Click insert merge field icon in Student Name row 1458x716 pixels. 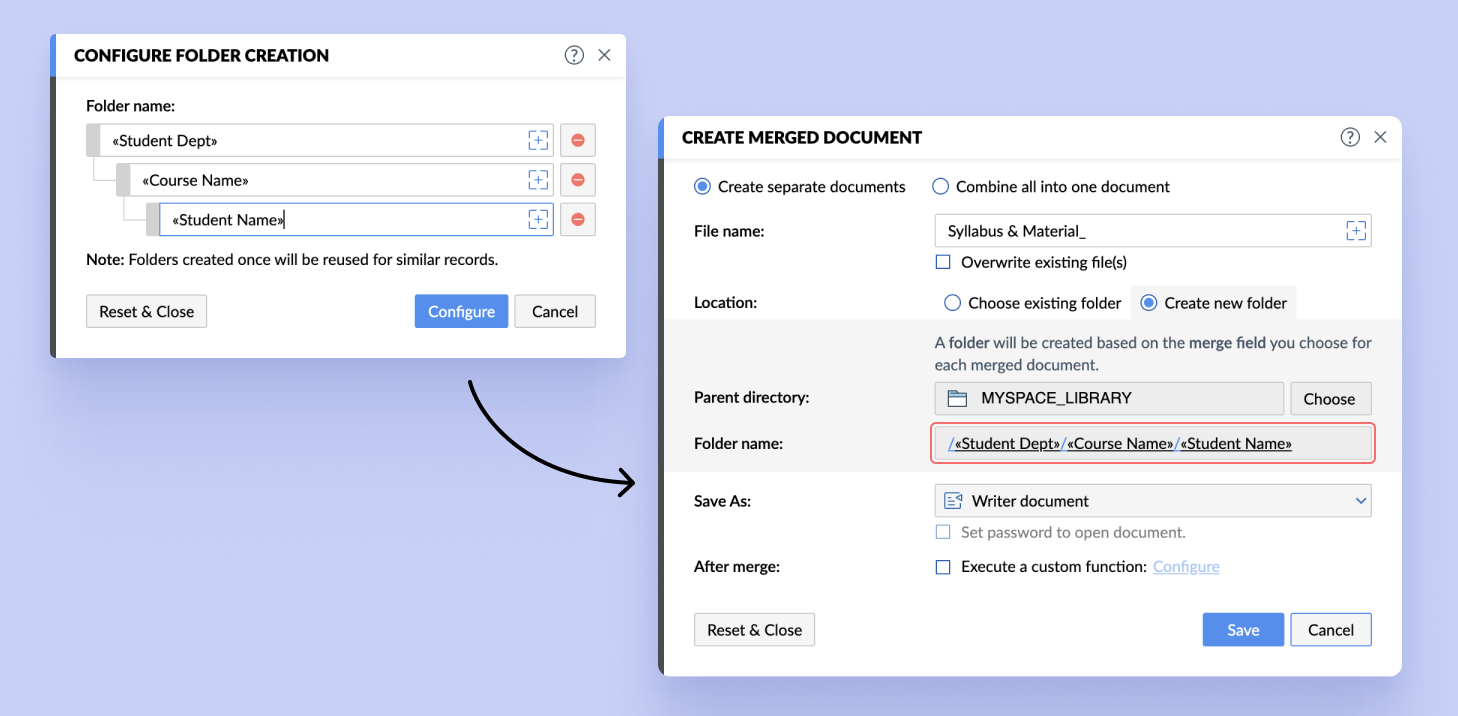point(538,220)
